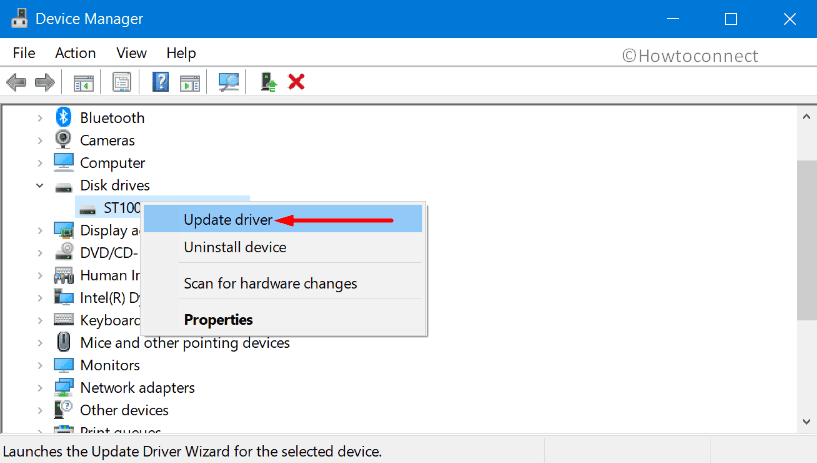
Task: Collapse the Disk drives node
Action: (40, 185)
